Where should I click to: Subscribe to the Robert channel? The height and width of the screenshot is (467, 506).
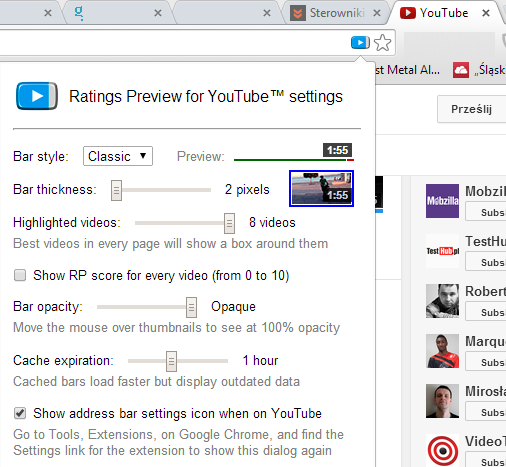(x=486, y=312)
